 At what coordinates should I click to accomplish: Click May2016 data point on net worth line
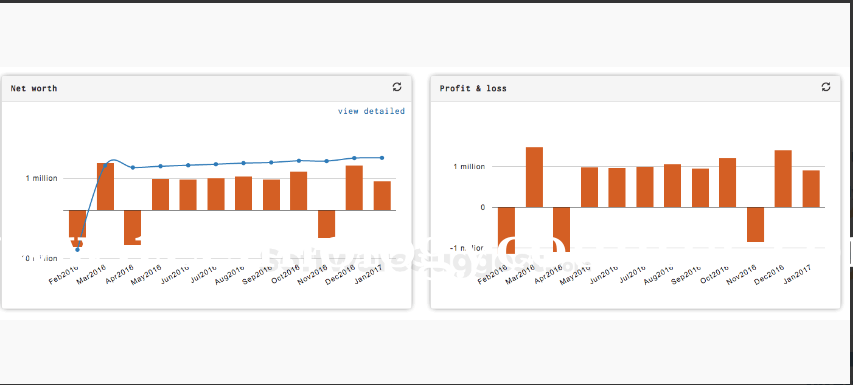point(160,166)
